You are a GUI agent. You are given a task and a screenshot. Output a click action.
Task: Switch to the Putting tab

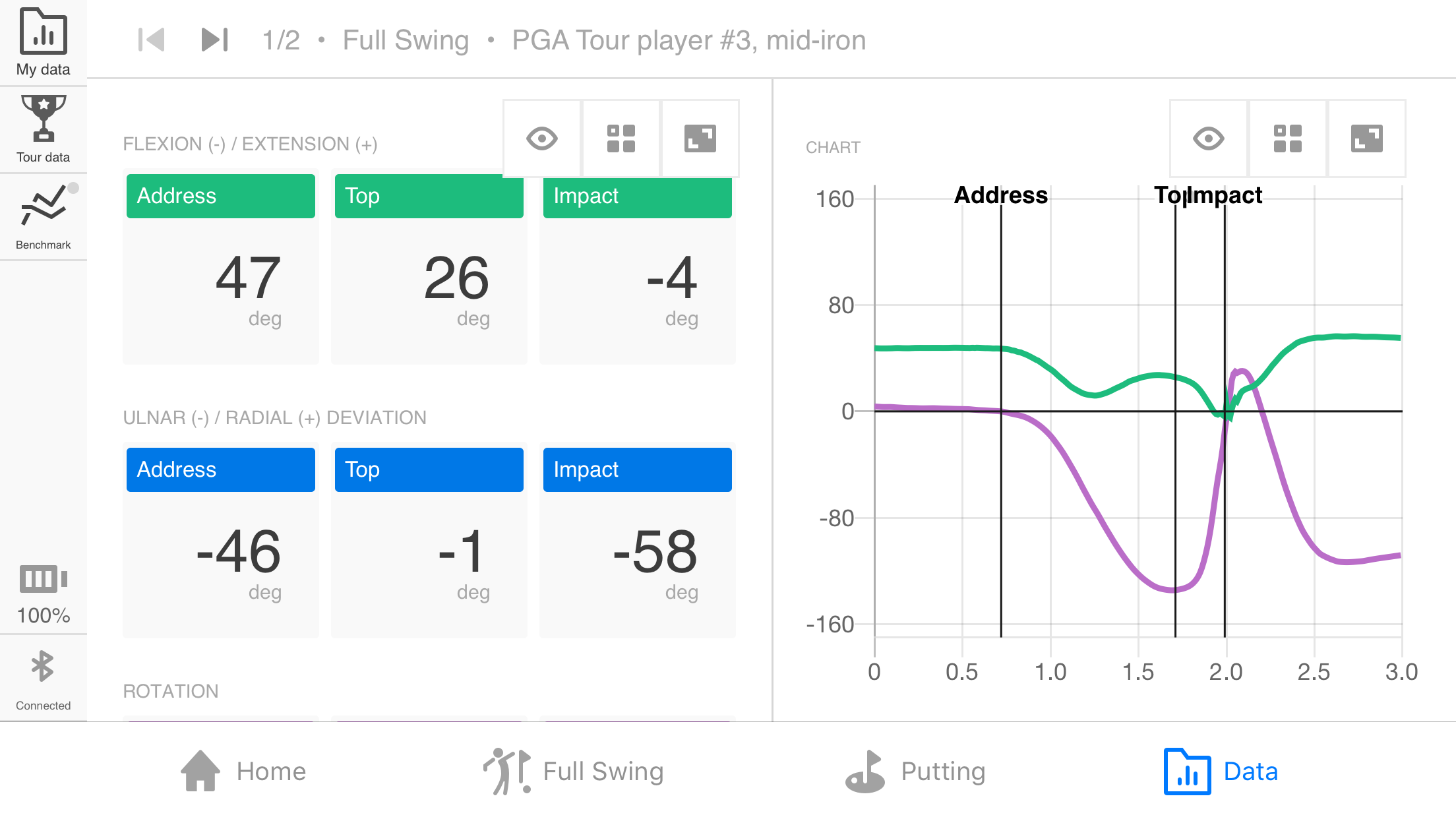915,771
